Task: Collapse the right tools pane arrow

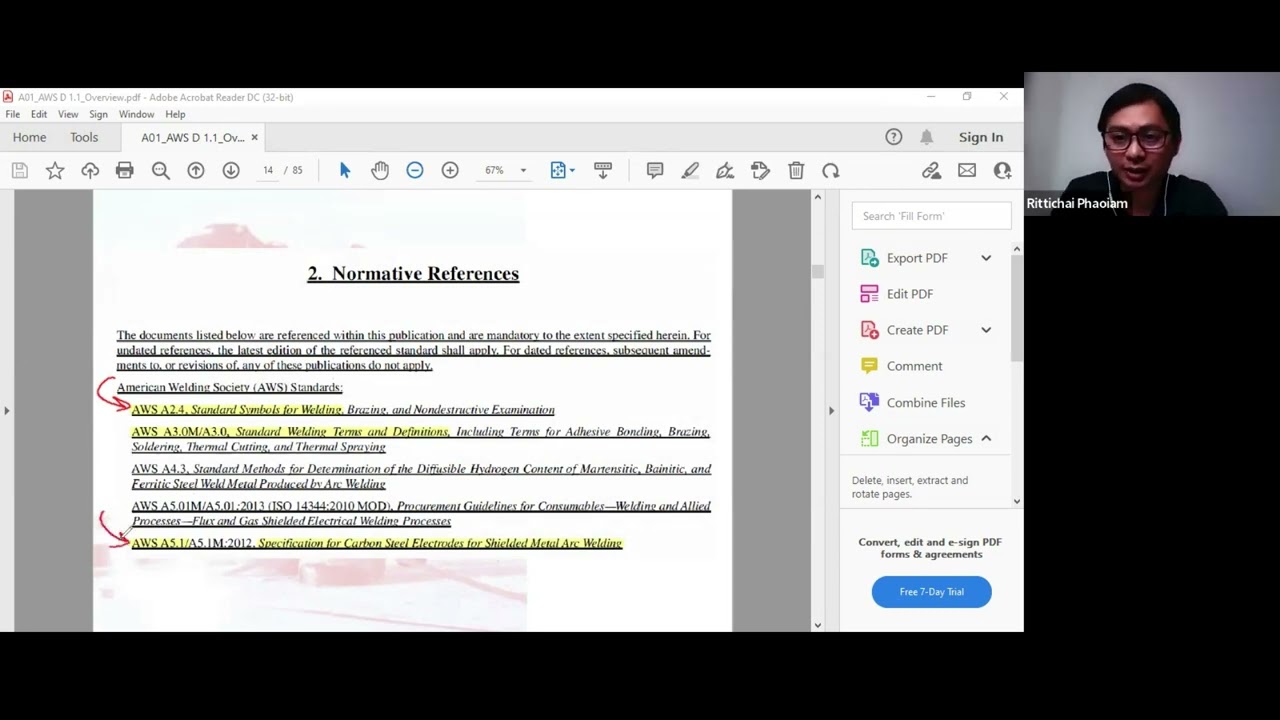Action: pyautogui.click(x=831, y=410)
